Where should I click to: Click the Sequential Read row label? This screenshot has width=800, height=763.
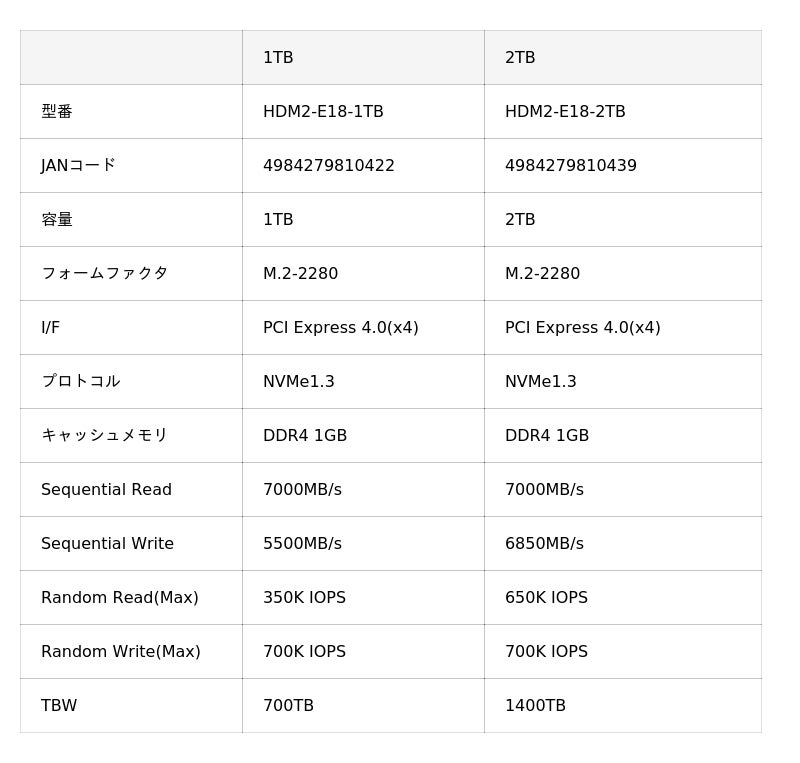106,490
